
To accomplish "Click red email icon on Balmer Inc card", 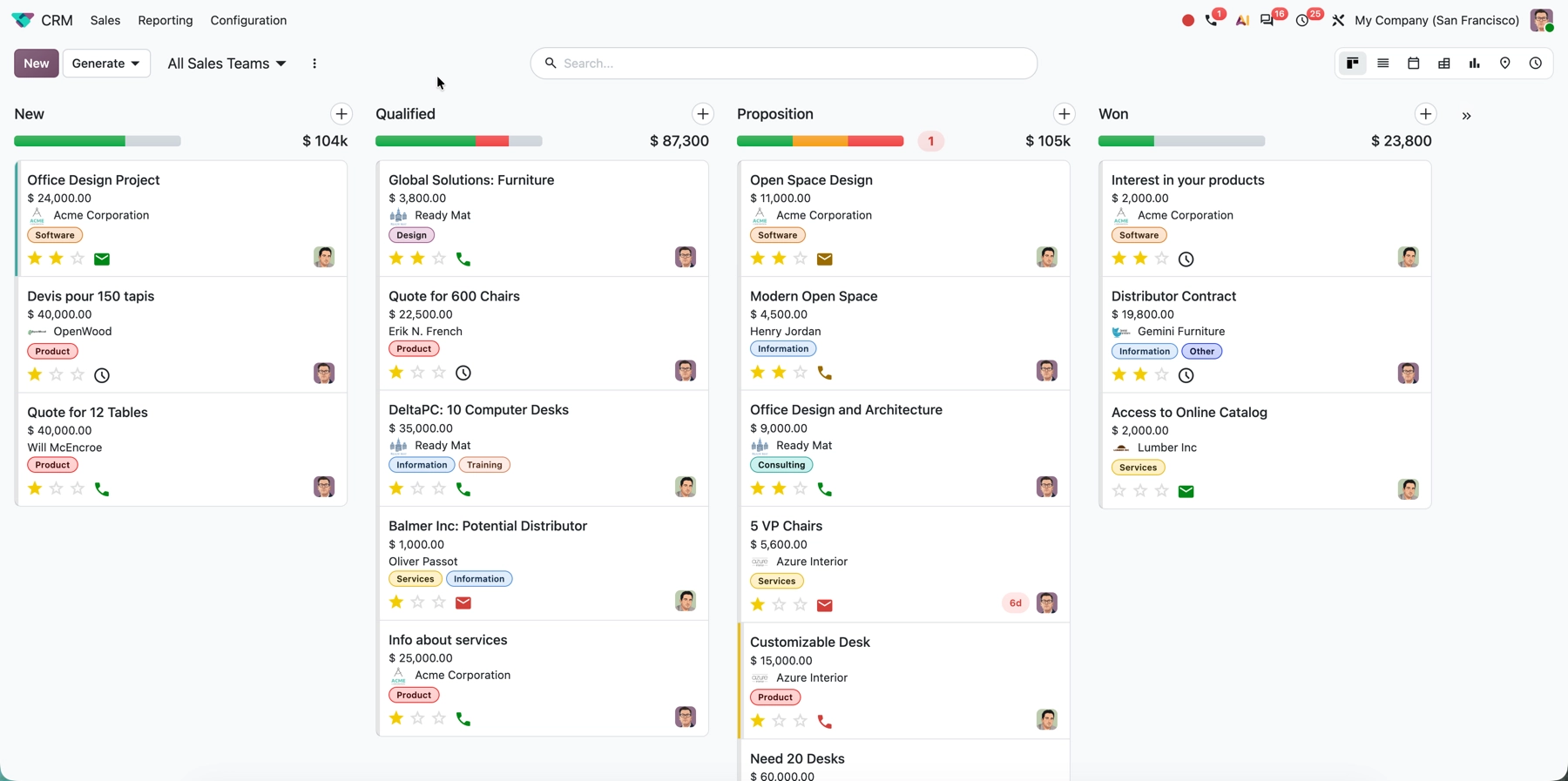I will 463,603.
